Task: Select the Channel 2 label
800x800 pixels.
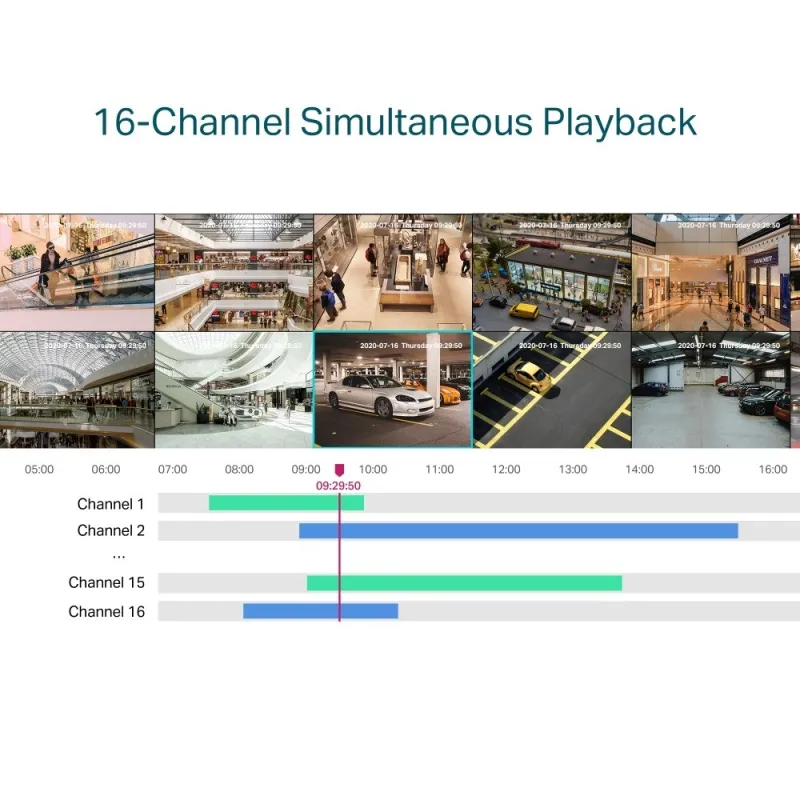Action: coord(111,531)
